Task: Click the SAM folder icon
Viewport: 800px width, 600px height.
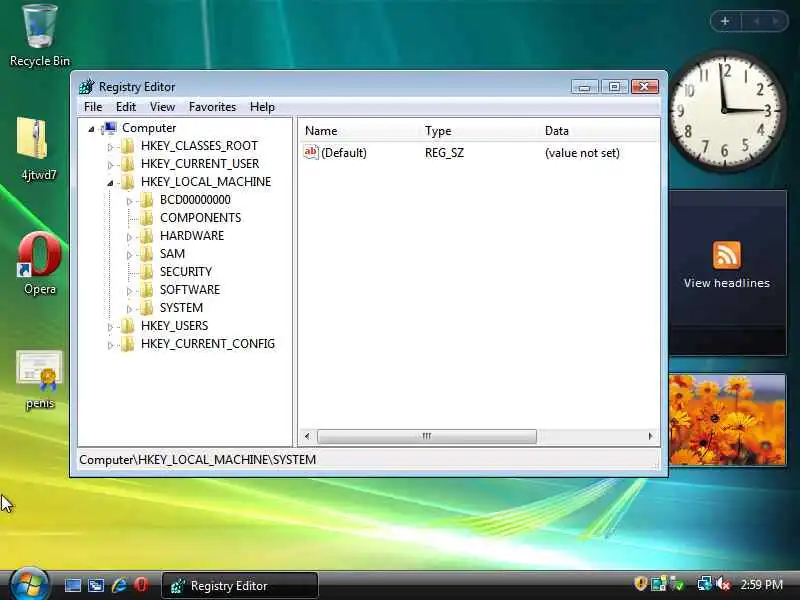Action: coord(146,254)
